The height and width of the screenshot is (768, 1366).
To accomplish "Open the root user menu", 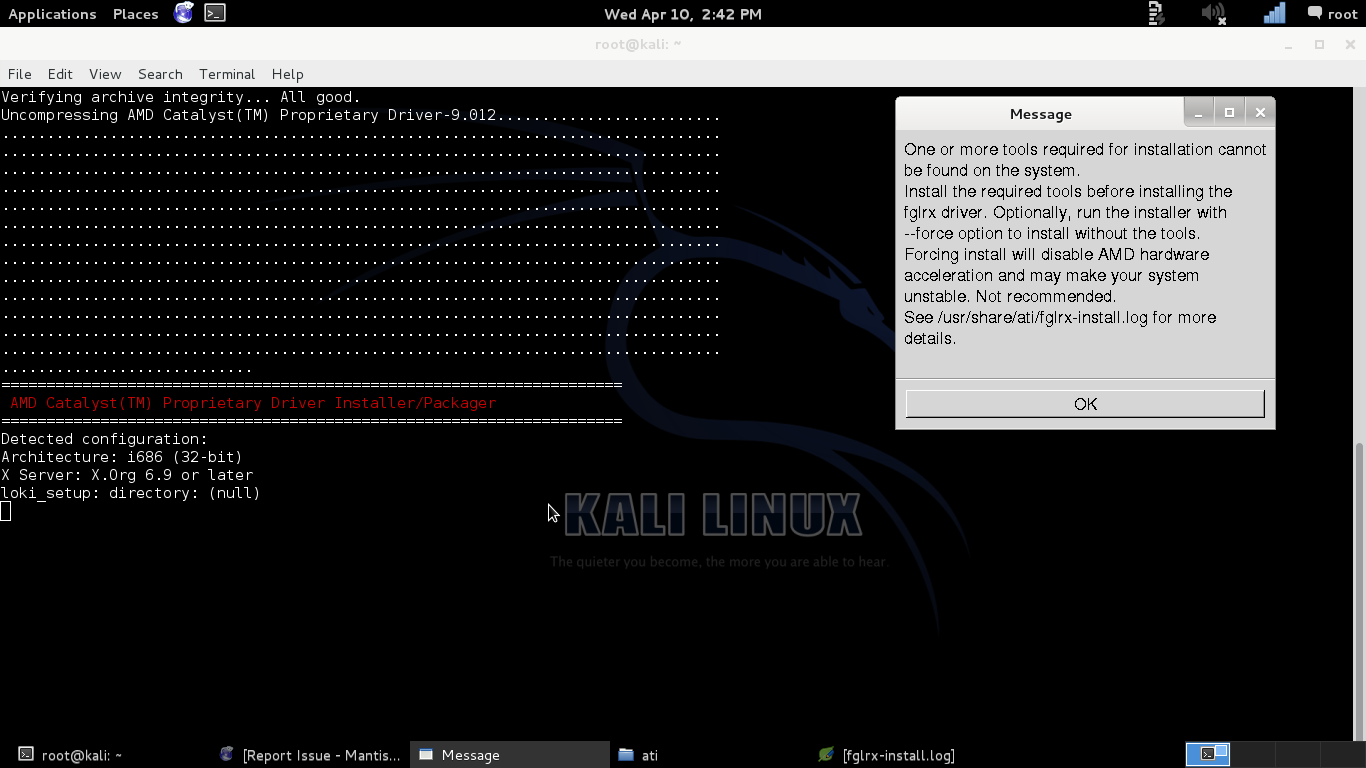I will pos(1332,14).
